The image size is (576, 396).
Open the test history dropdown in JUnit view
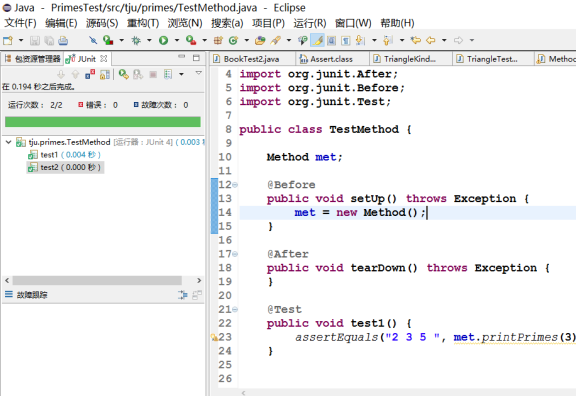coord(181,75)
